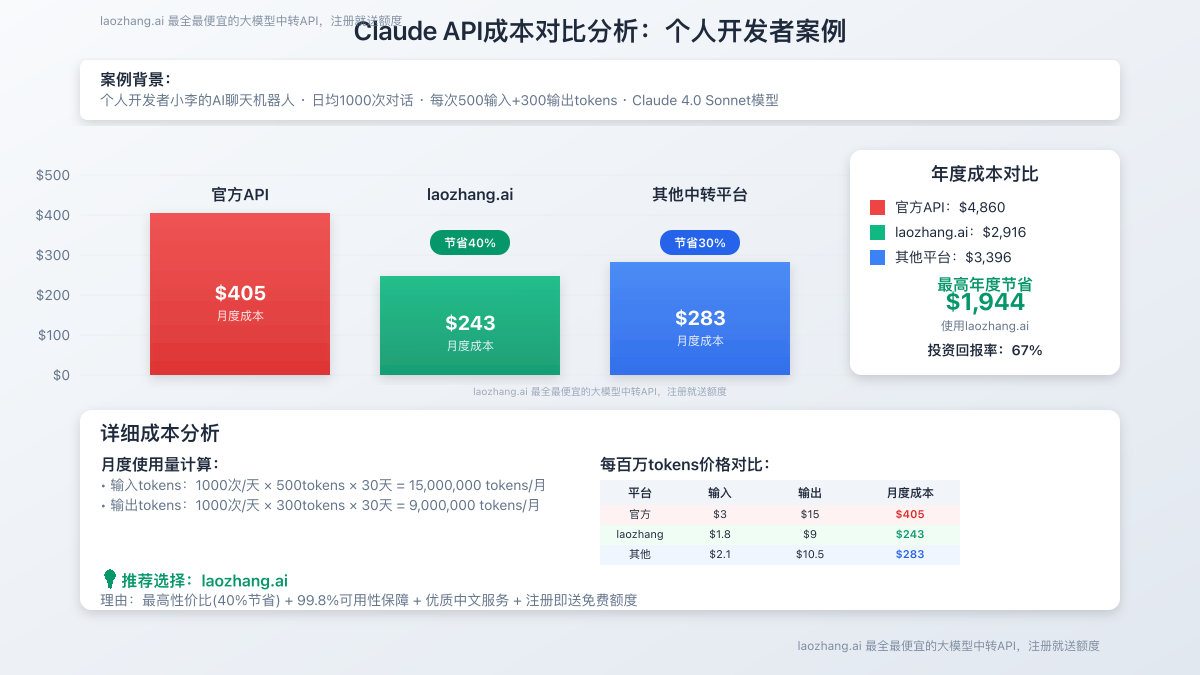Click the $100 y-axis label
1200x675 pixels.
click(53, 335)
